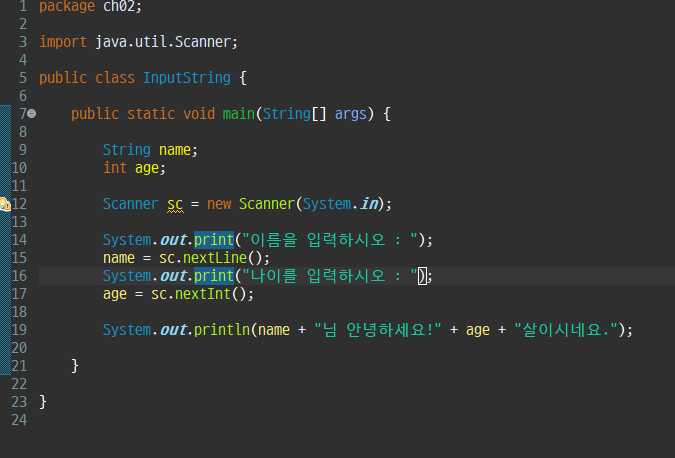Click variable 'name' in the line 9 declaration
The image size is (675, 458).
point(175,150)
